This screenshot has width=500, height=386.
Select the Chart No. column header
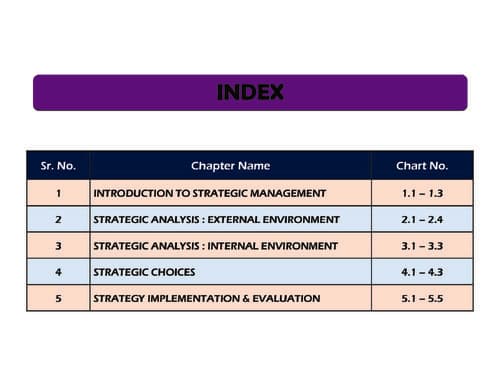(x=422, y=166)
